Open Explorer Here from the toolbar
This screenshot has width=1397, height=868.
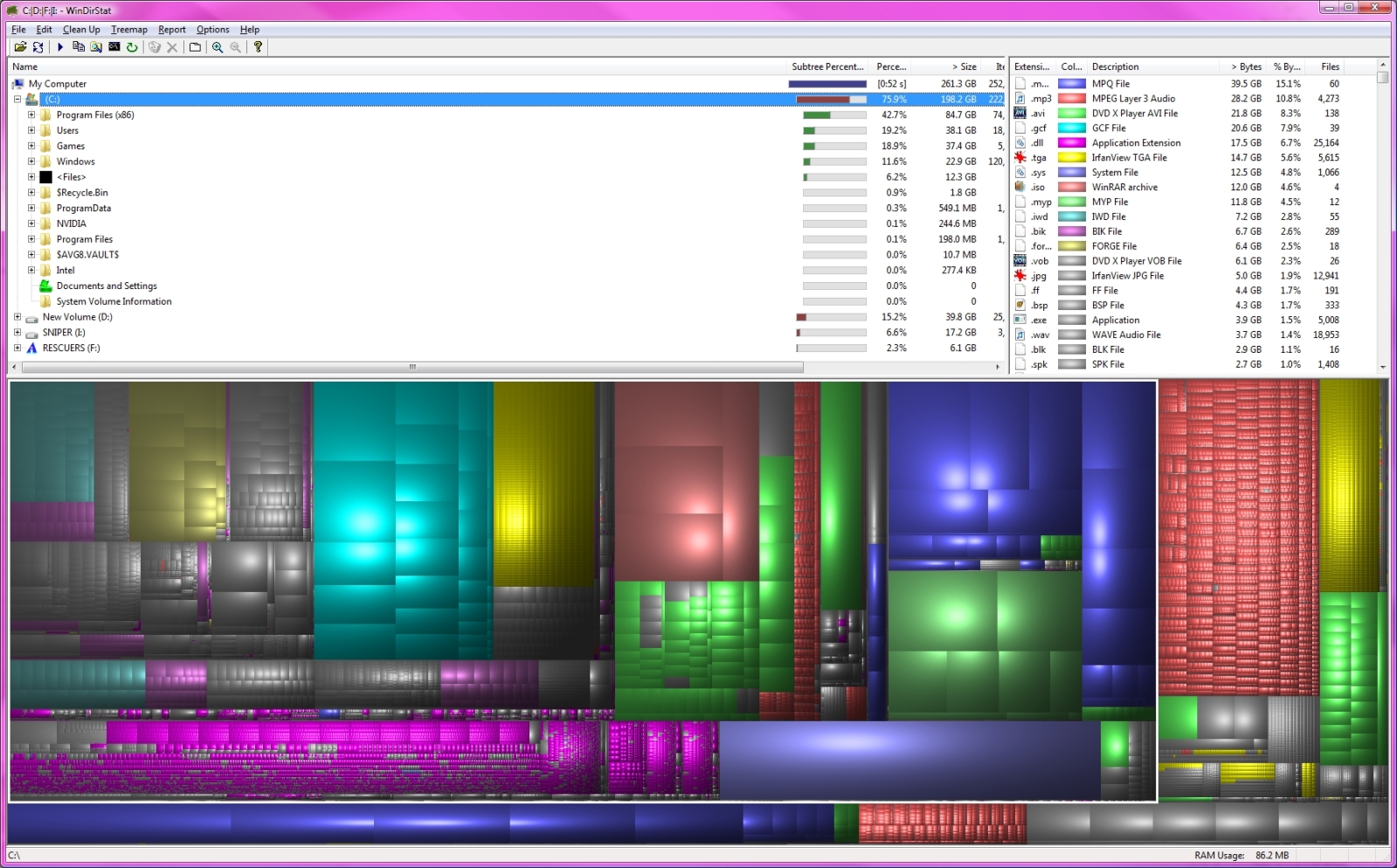(x=96, y=47)
